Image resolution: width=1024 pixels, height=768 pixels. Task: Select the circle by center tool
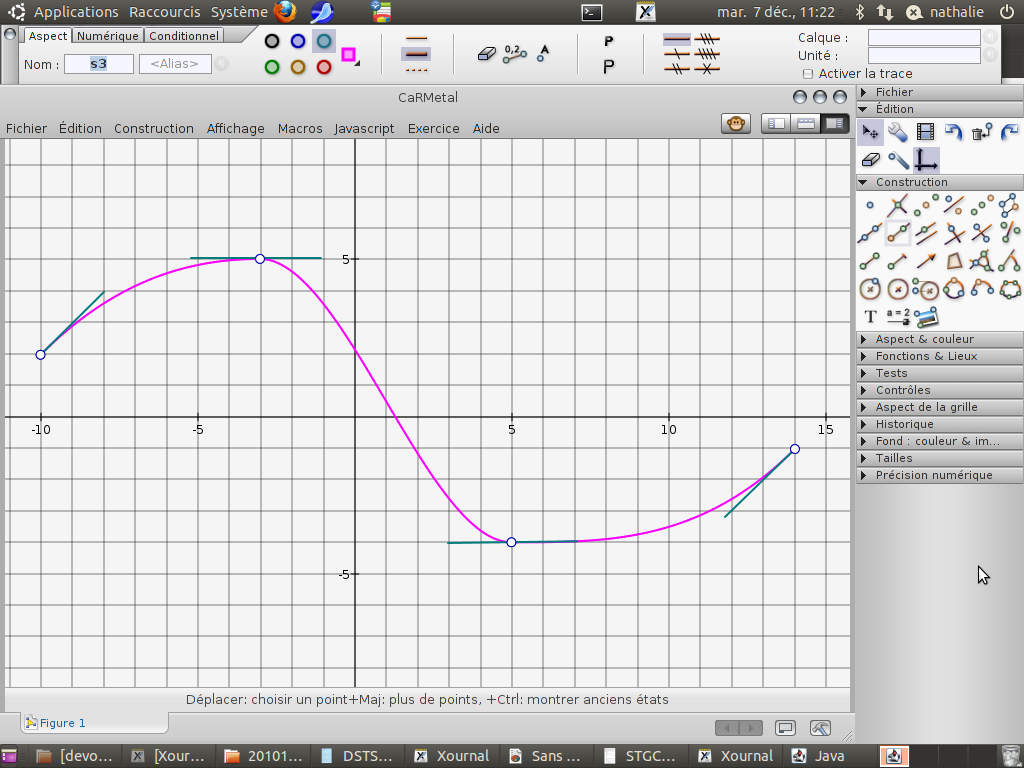pos(870,289)
